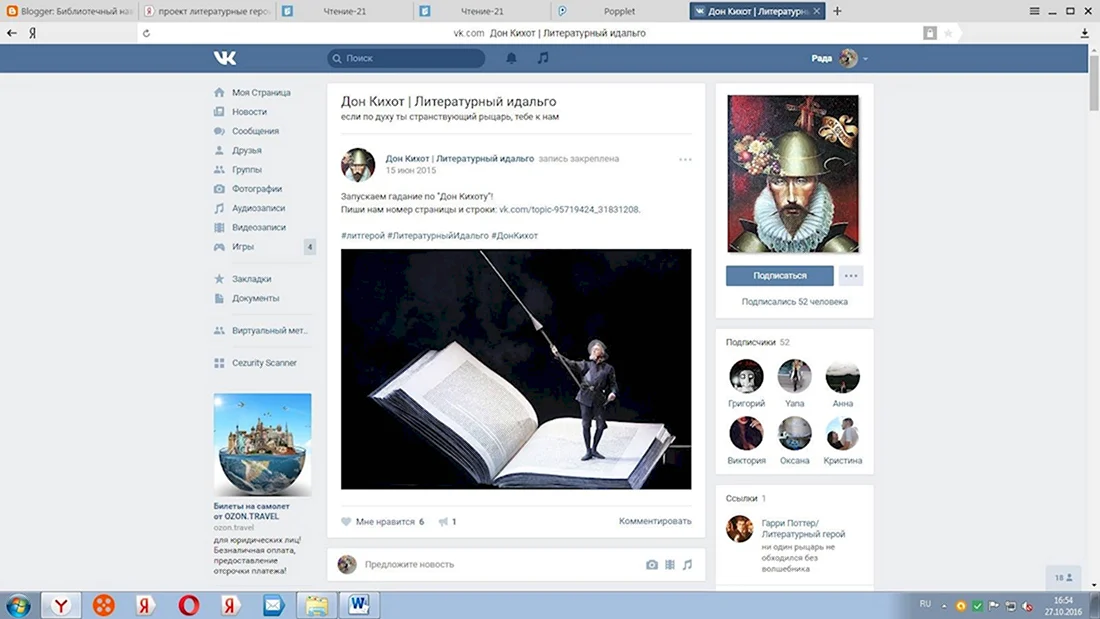Click the RU language indicator in tray
This screenshot has height=619, width=1100.
pos(925,604)
